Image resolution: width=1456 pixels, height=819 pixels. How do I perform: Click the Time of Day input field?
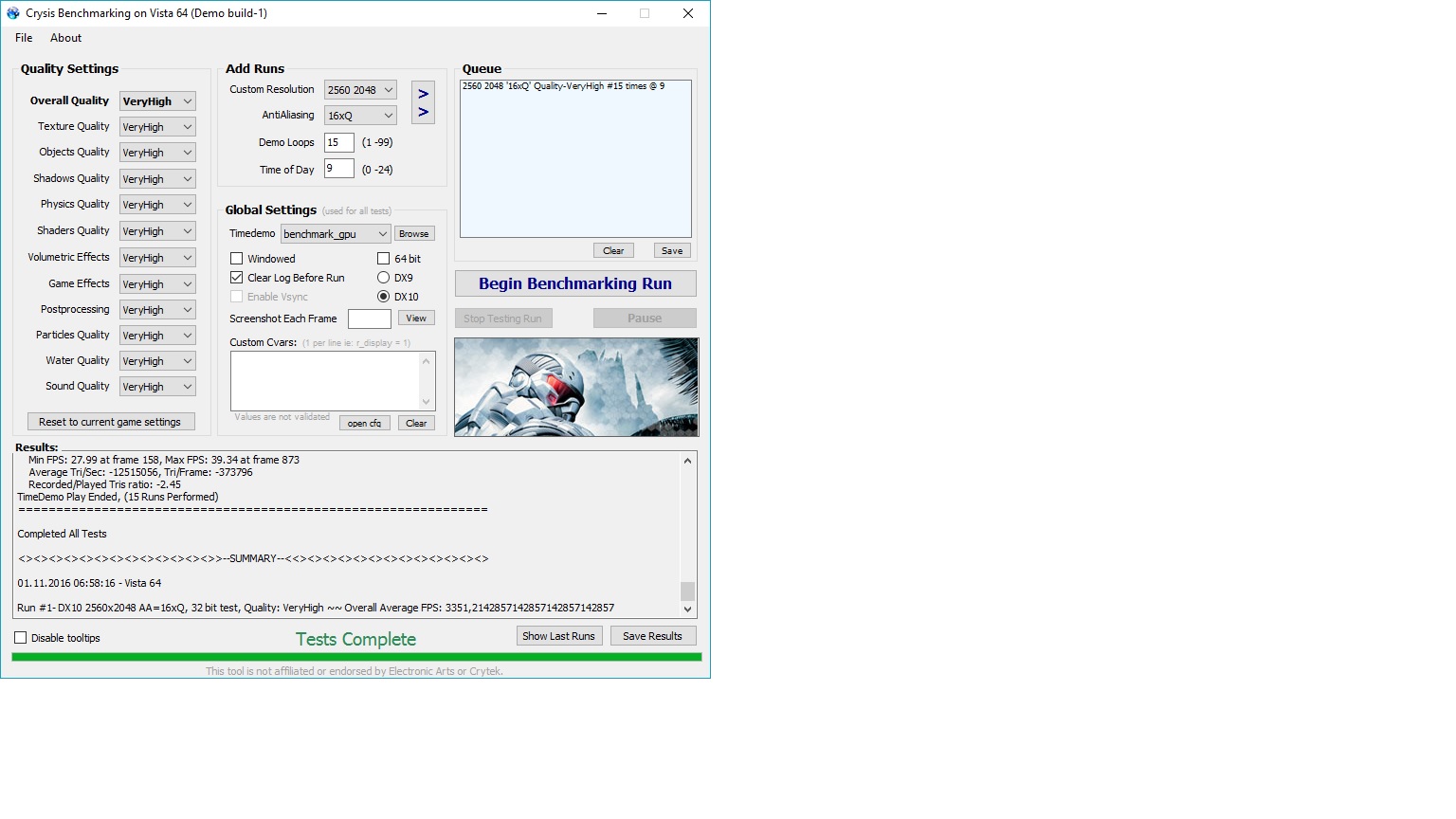(x=339, y=169)
